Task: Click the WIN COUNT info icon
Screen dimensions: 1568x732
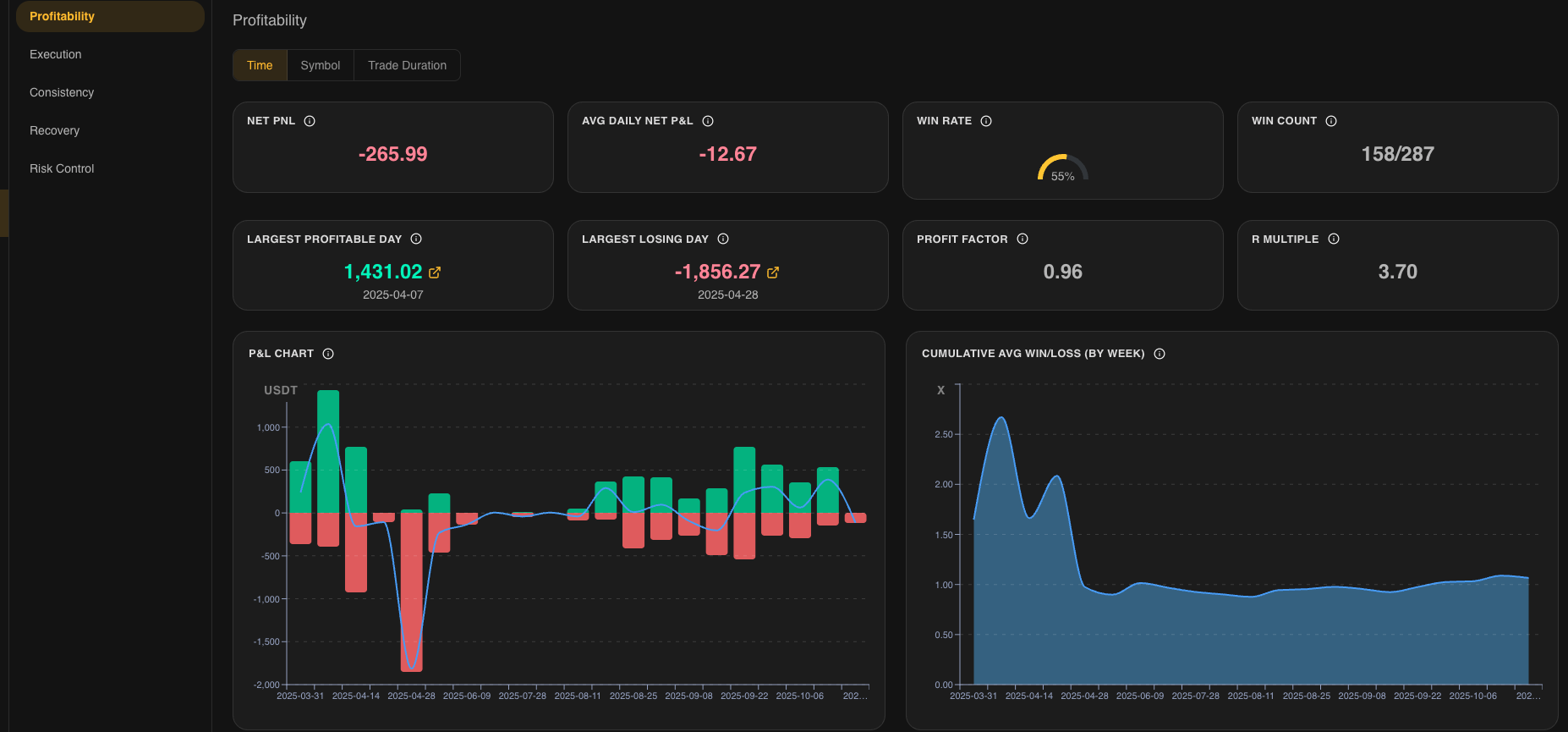Action: point(1331,121)
